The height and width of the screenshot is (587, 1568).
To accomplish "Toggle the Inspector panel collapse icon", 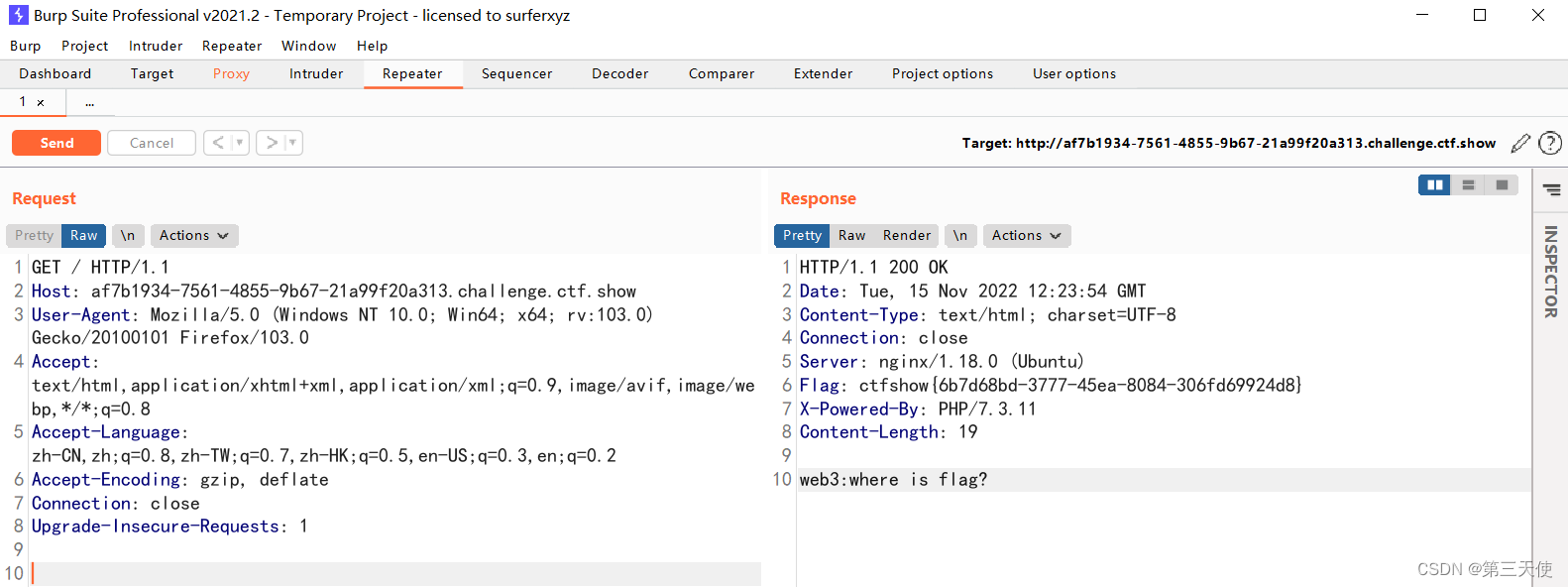I will [1551, 189].
